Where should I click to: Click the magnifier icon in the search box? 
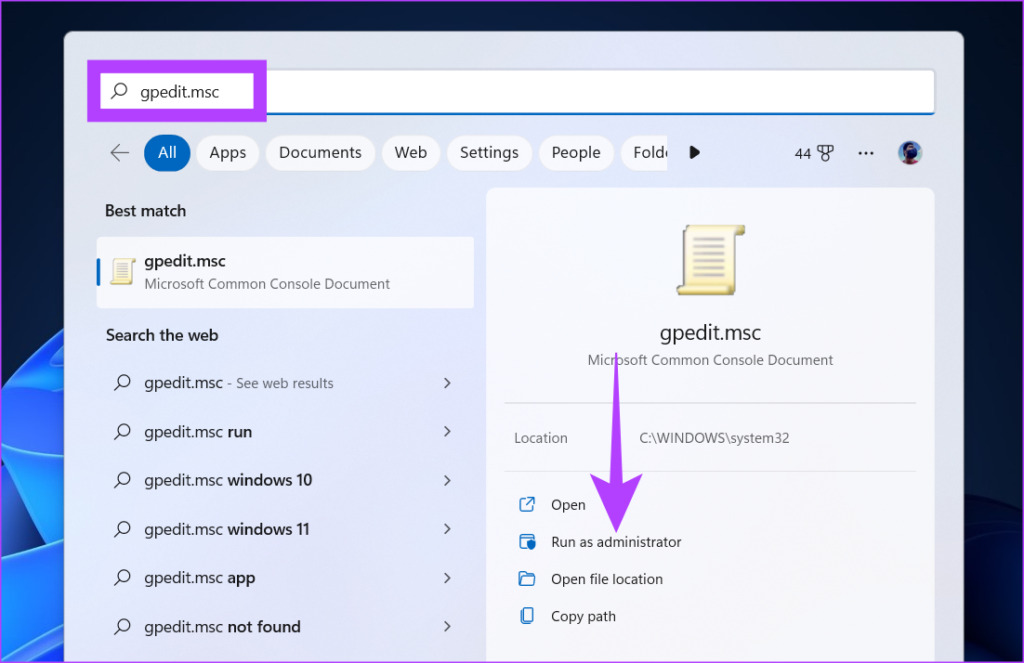(120, 91)
